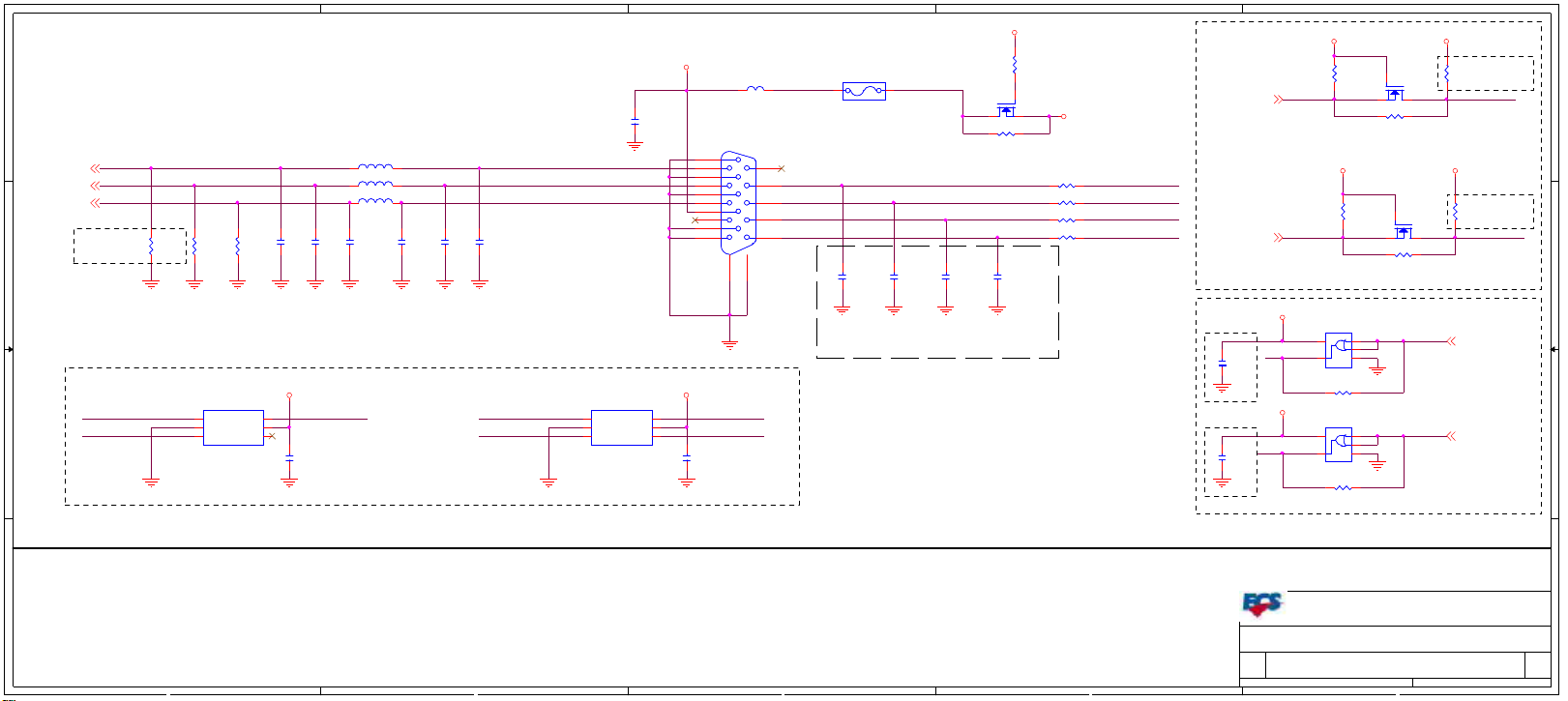Image resolution: width=1568 pixels, height=701 pixels.
Task: Select the upper MOSFET in the top-right dashed box
Action: (1394, 93)
